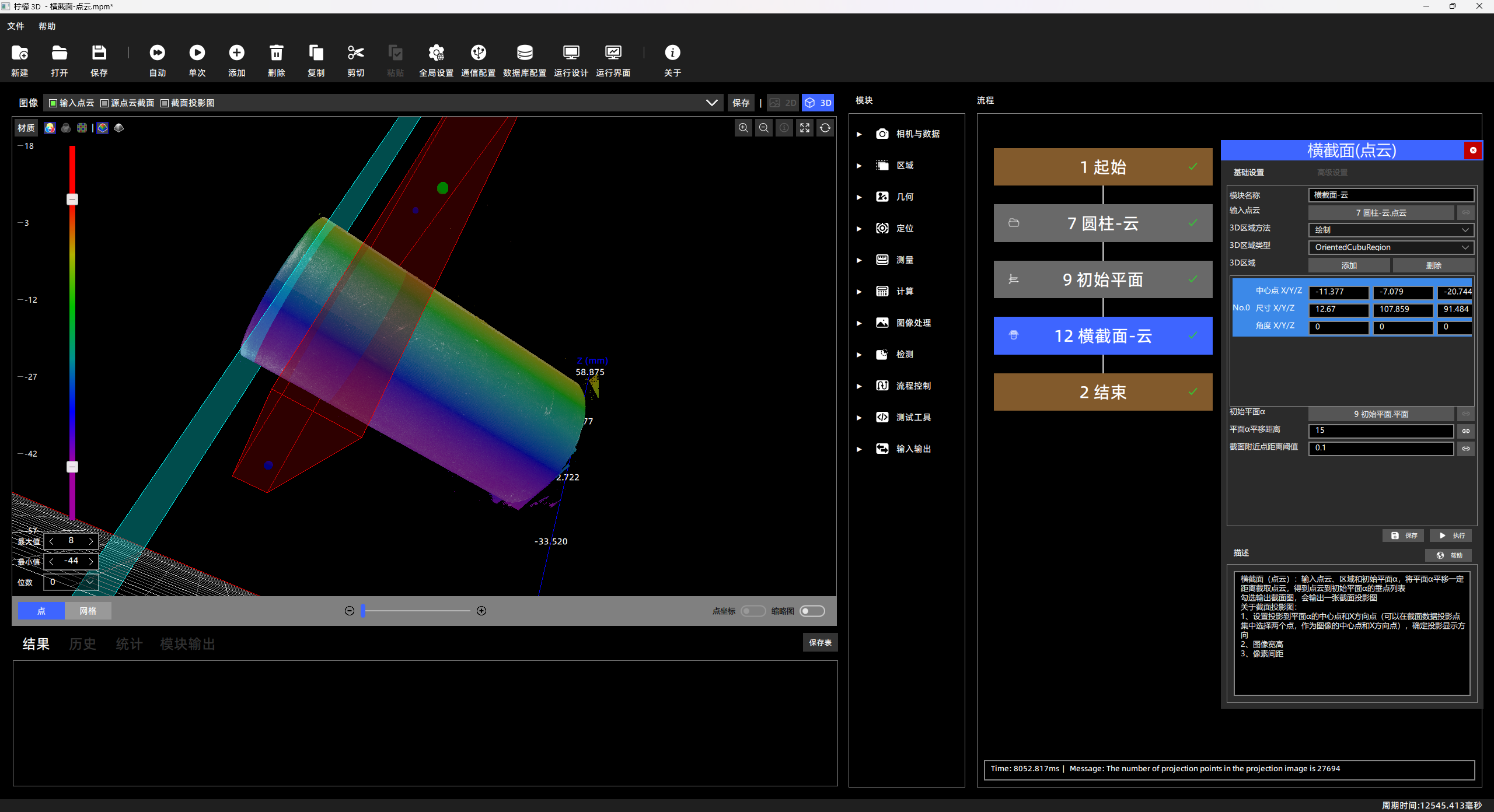This screenshot has width=1494, height=812.
Task: Open the 文件 menu
Action: (x=16, y=26)
